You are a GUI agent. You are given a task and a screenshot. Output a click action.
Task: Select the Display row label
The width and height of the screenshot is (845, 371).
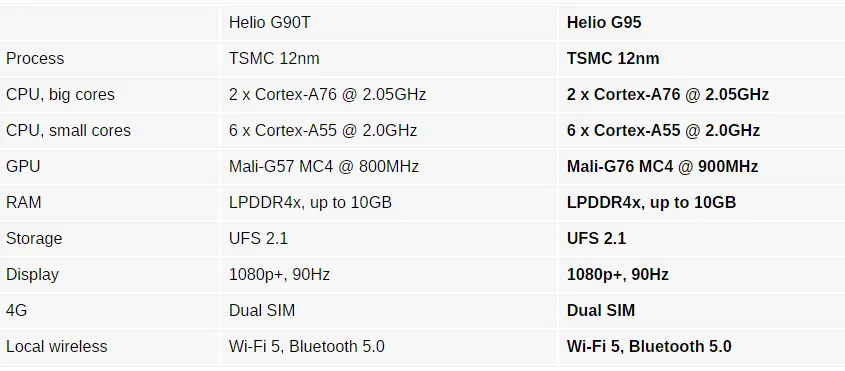tap(32, 274)
